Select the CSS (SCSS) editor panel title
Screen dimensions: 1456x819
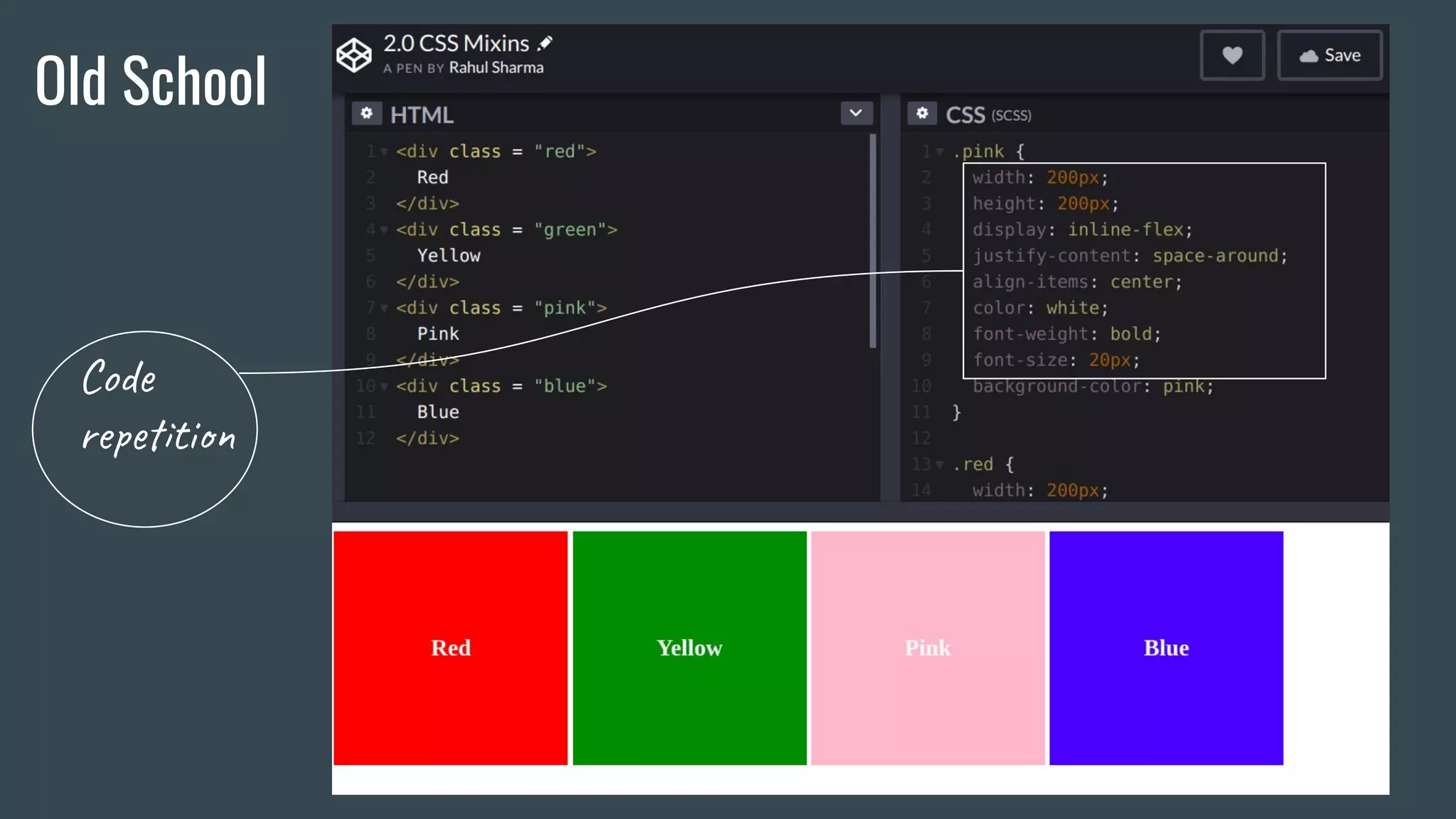pyautogui.click(x=987, y=114)
